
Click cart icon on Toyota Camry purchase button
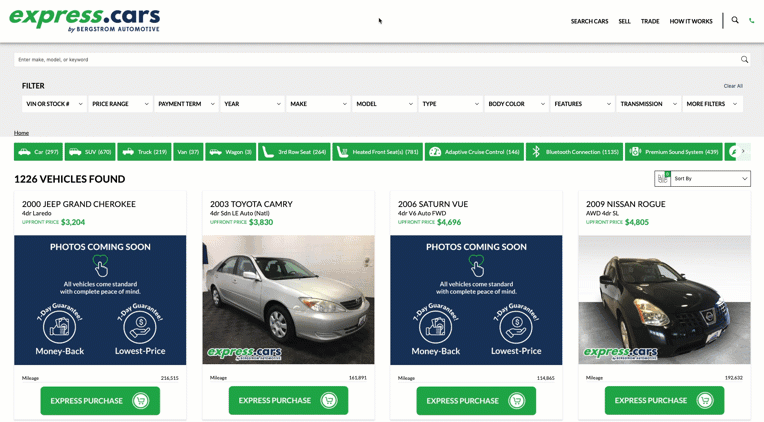tap(328, 401)
